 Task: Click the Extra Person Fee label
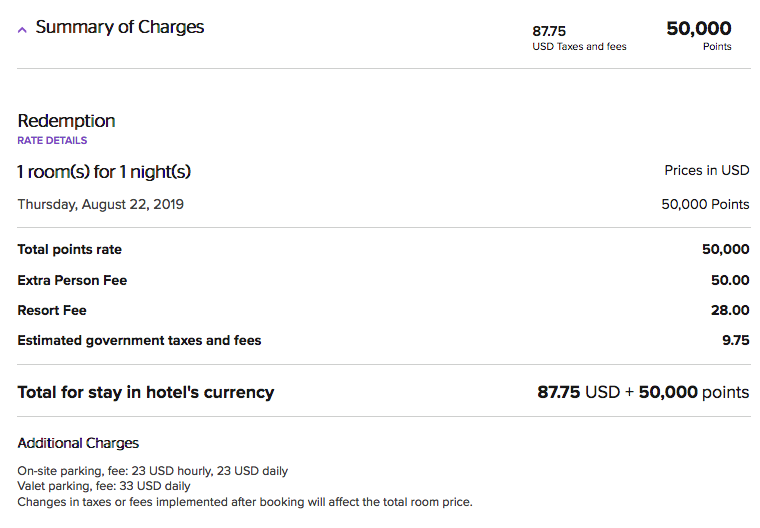pyautogui.click(x=72, y=280)
